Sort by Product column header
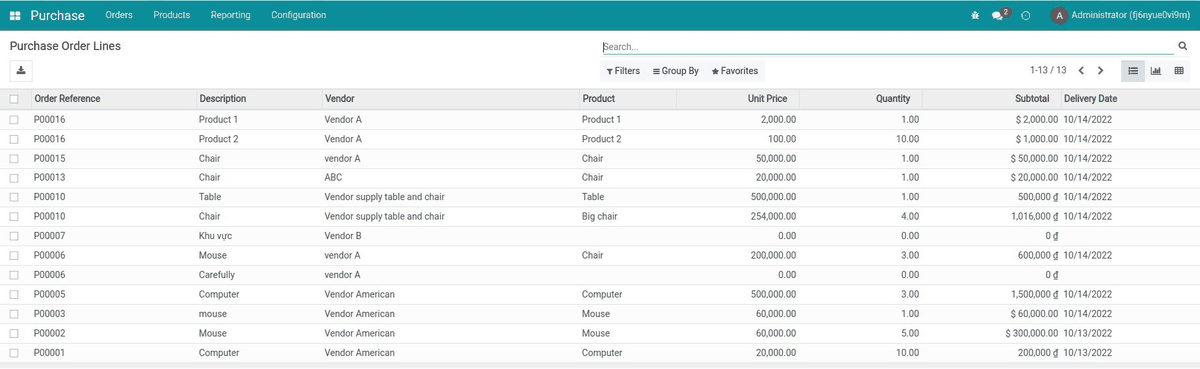Image resolution: width=1200 pixels, height=369 pixels. 598,99
